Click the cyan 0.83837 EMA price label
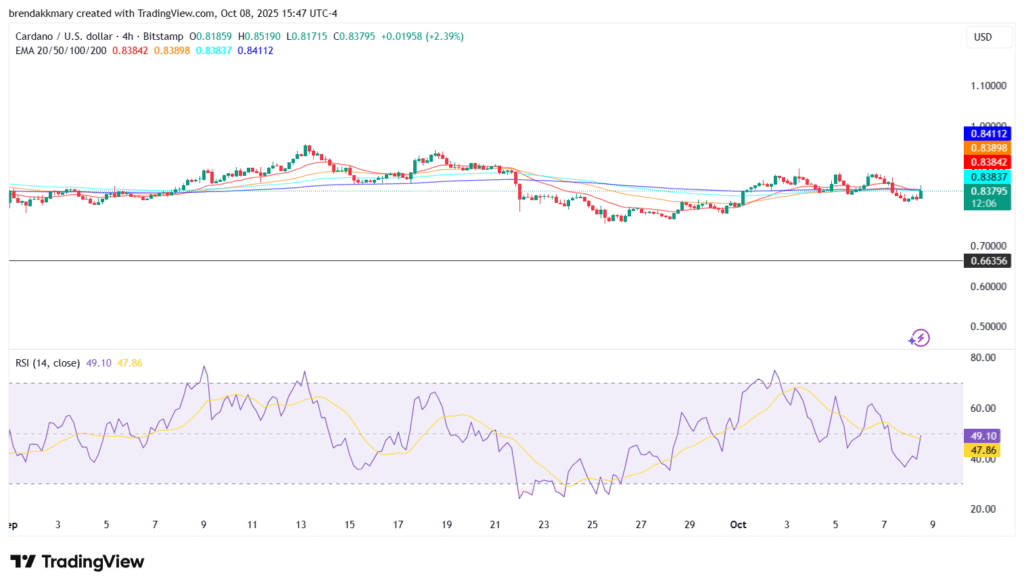The height and width of the screenshot is (587, 1024). pos(987,176)
